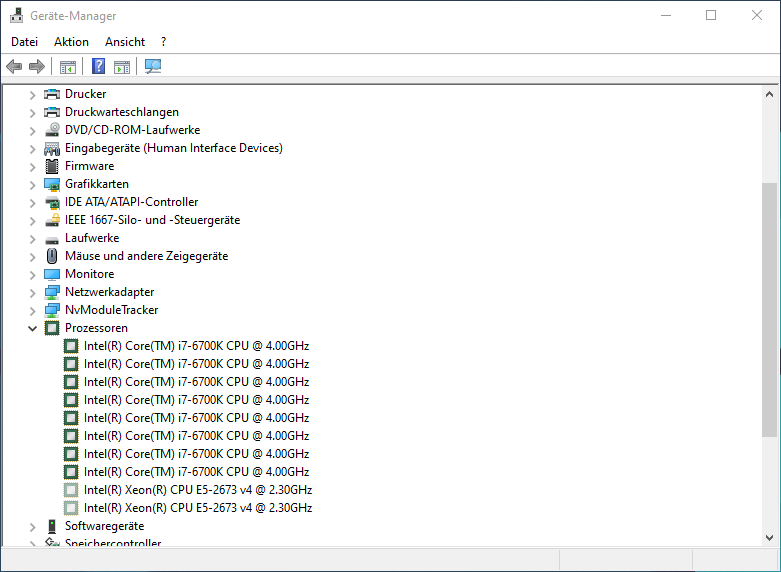The image size is (781, 572).
Task: Select the Firmware chip icon
Action: pos(52,166)
